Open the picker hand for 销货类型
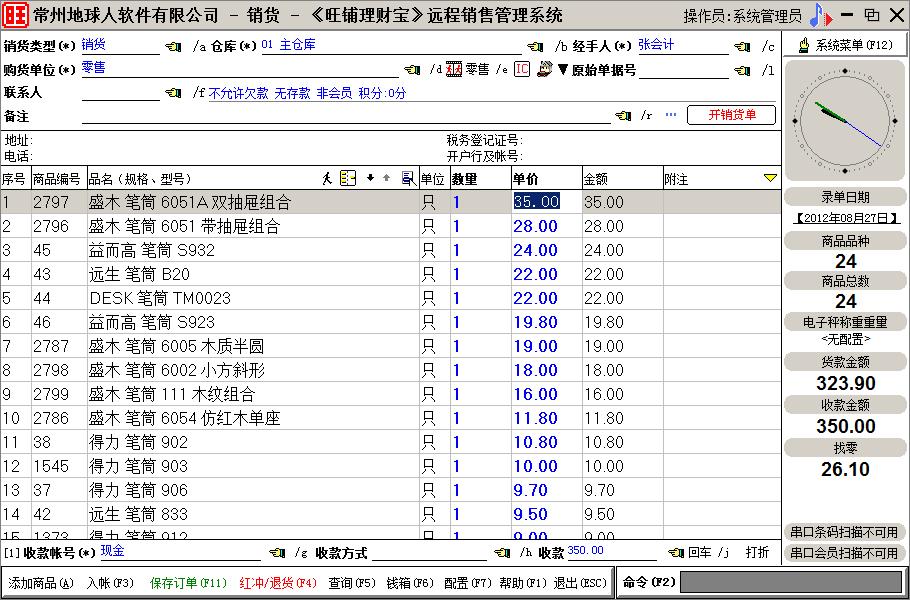The height and width of the screenshot is (600, 910). 173,47
